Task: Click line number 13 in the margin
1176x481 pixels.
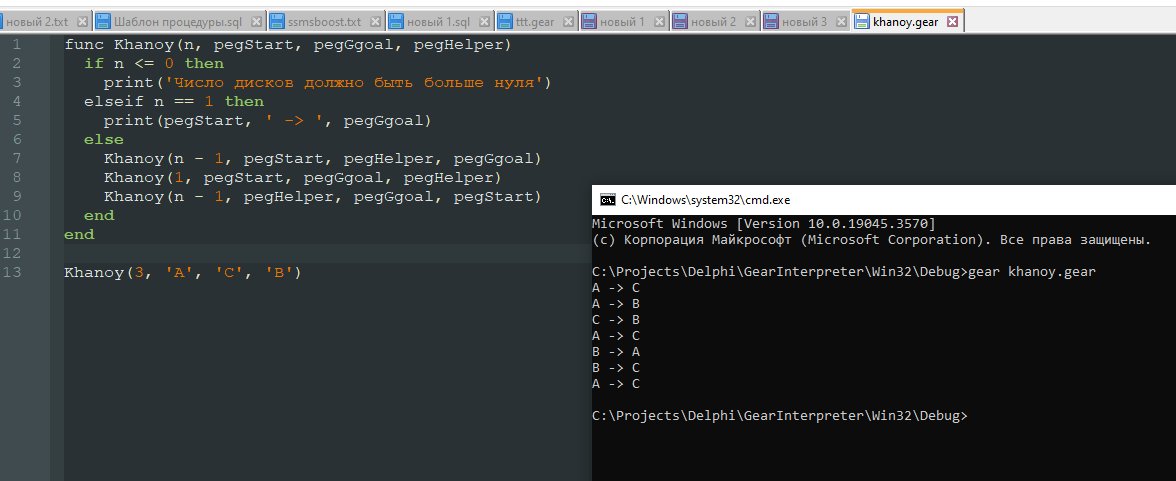Action: (12, 273)
